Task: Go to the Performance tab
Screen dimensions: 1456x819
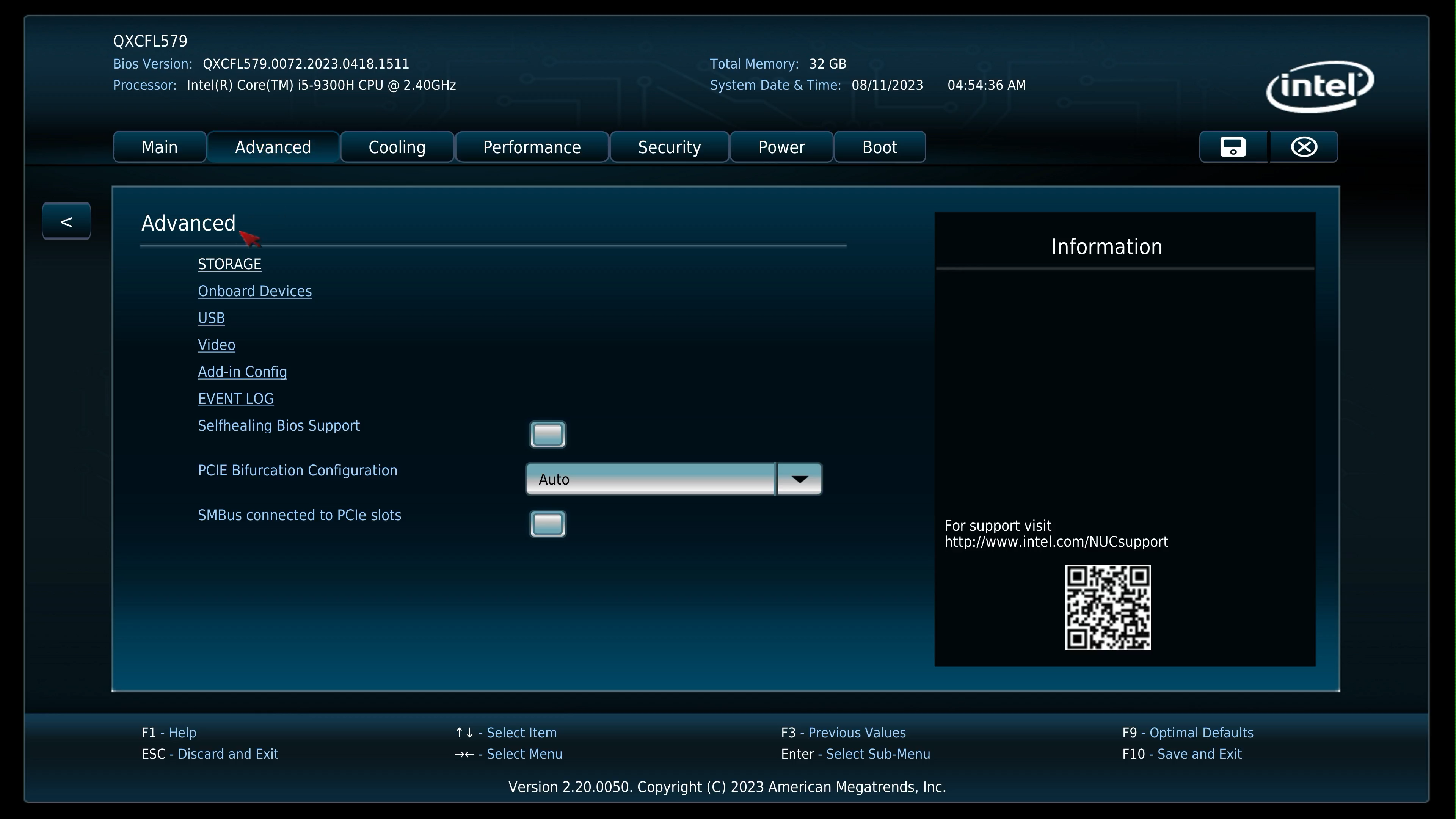Action: [531, 147]
